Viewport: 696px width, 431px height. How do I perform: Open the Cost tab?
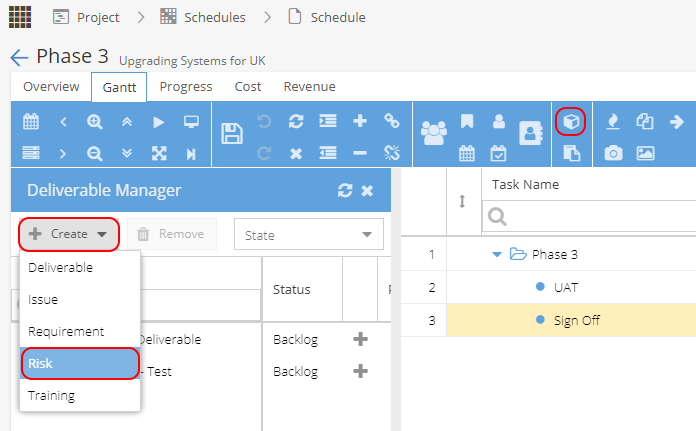[x=248, y=87]
